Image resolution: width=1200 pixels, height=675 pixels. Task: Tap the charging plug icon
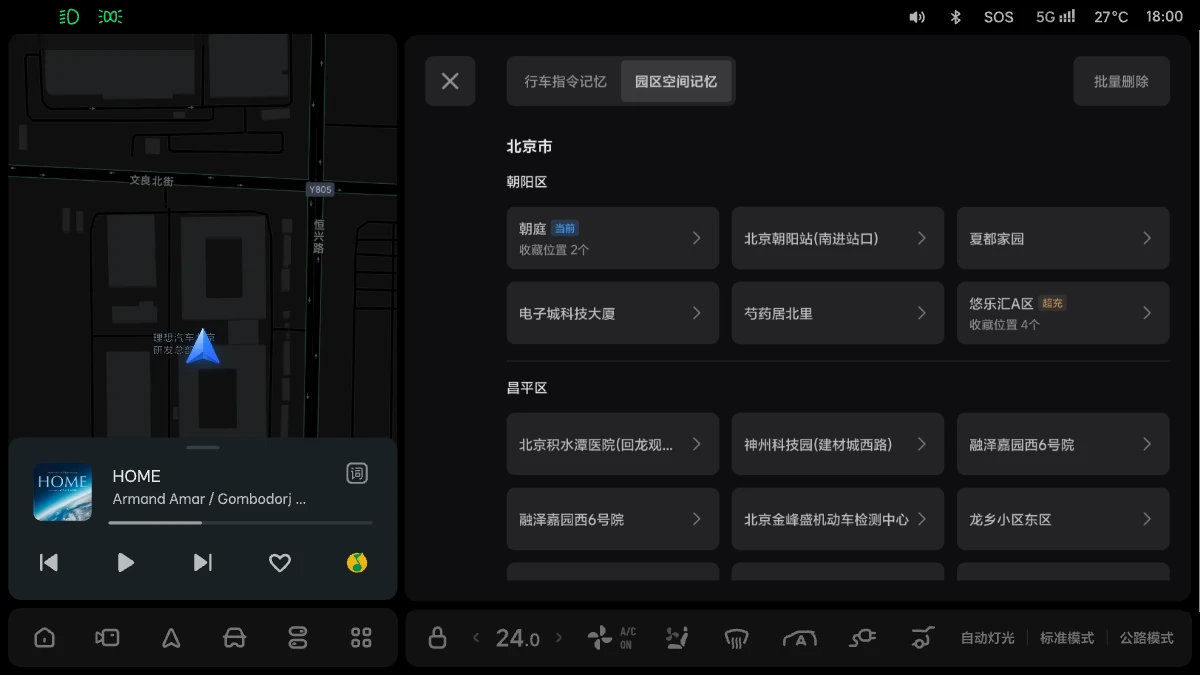[x=862, y=638]
